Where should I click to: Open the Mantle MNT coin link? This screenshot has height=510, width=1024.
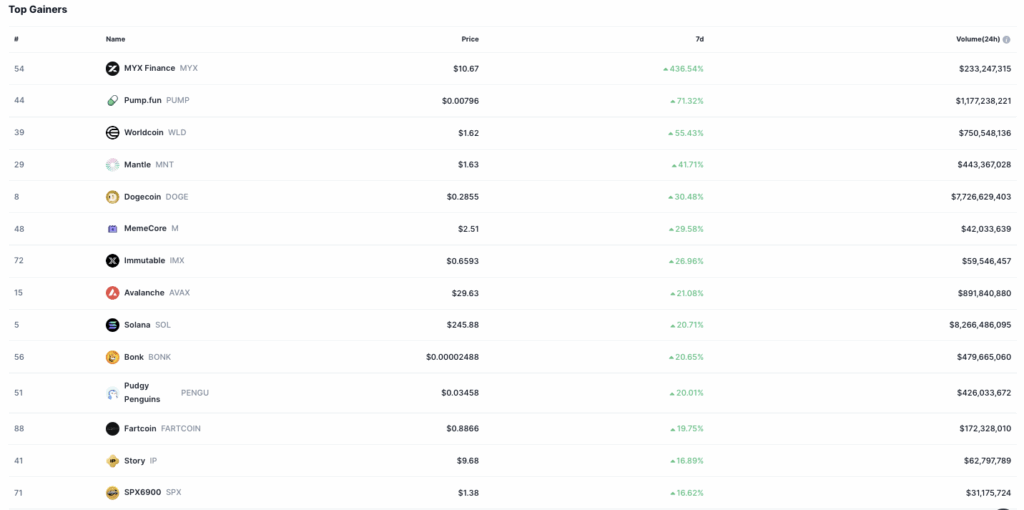tap(139, 165)
